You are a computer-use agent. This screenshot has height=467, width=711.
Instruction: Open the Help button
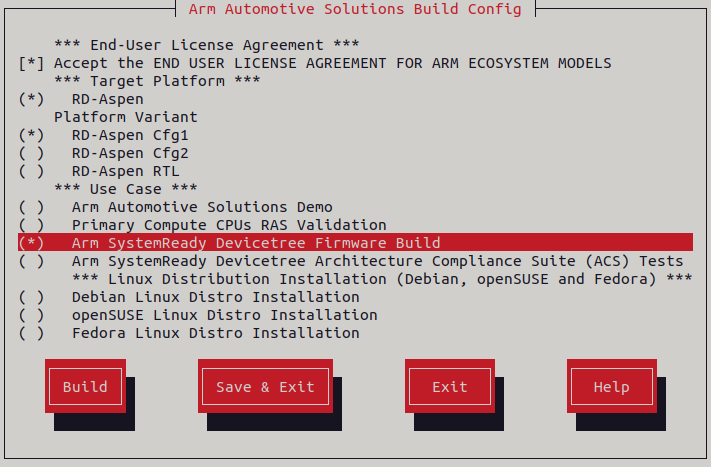click(612, 386)
